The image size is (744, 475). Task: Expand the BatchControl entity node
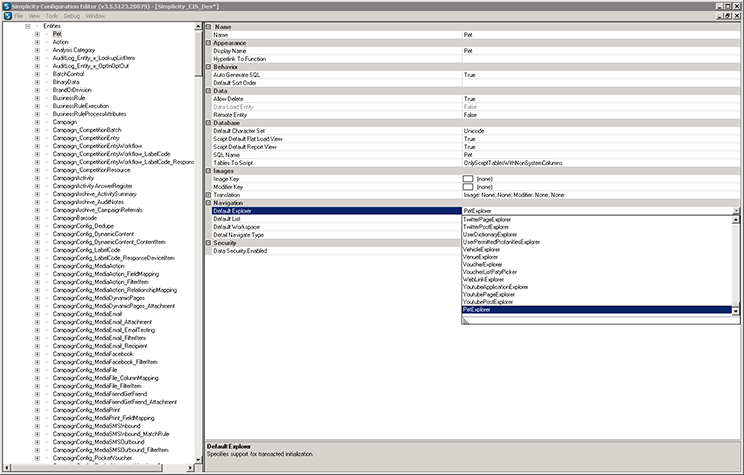click(37, 74)
